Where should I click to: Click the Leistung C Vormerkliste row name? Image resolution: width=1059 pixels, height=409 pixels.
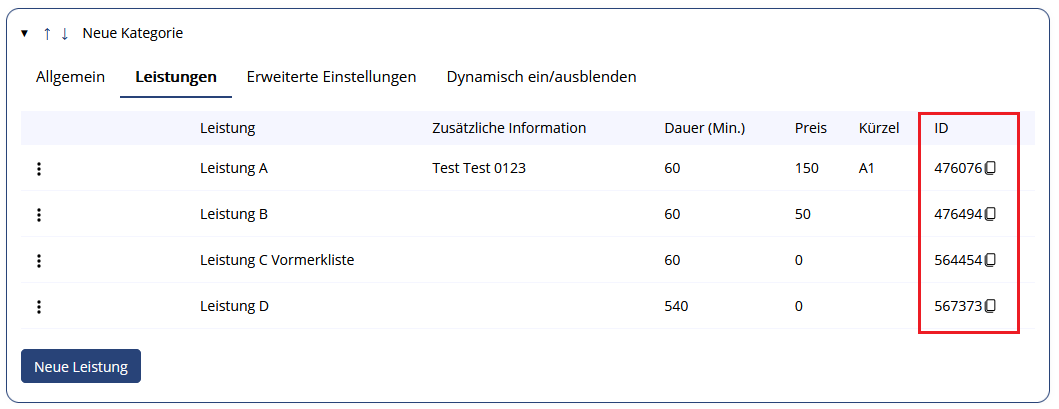pos(277,260)
